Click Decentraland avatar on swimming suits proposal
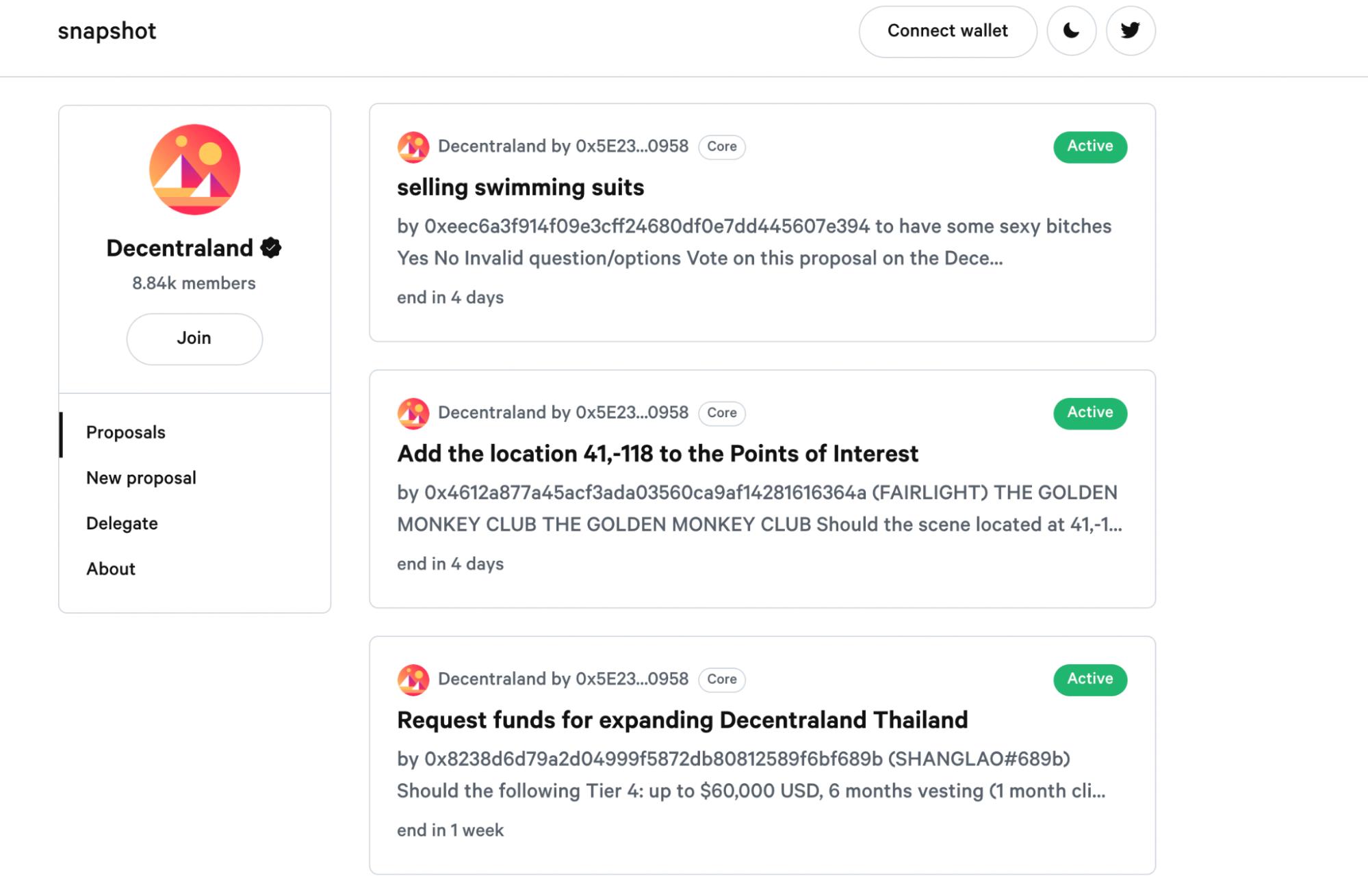 [x=413, y=147]
